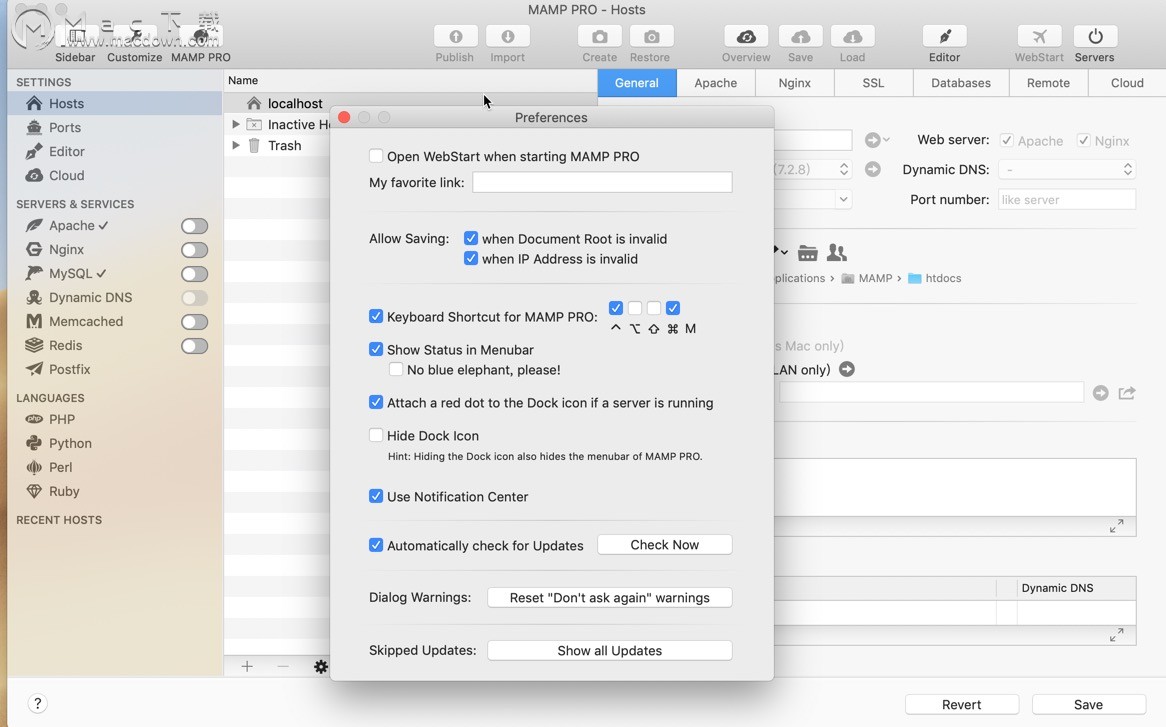Image resolution: width=1166 pixels, height=727 pixels.
Task: Click the PHP version stepper arrows
Action: (x=843, y=169)
